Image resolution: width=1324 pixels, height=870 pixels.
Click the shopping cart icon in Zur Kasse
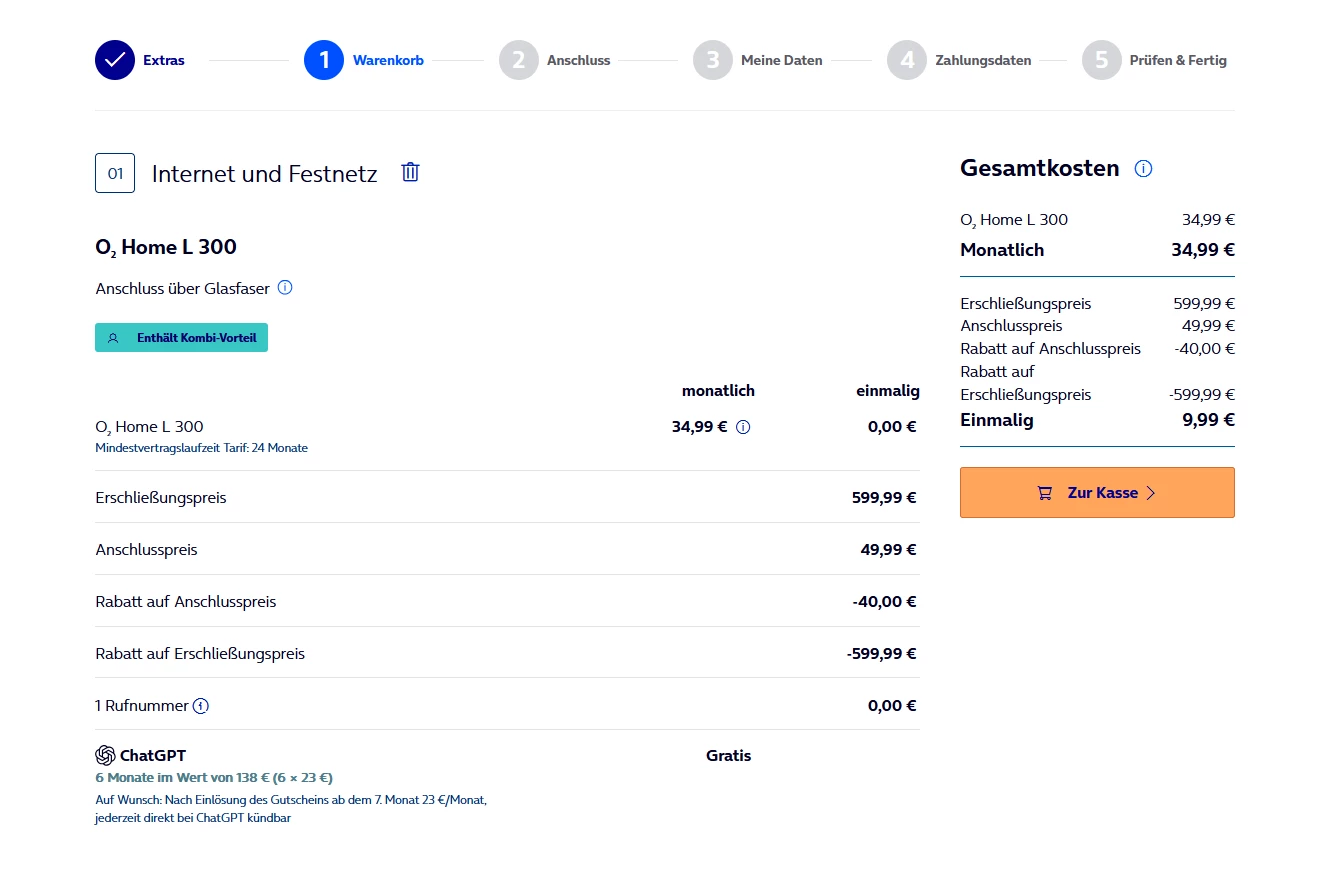click(1045, 493)
